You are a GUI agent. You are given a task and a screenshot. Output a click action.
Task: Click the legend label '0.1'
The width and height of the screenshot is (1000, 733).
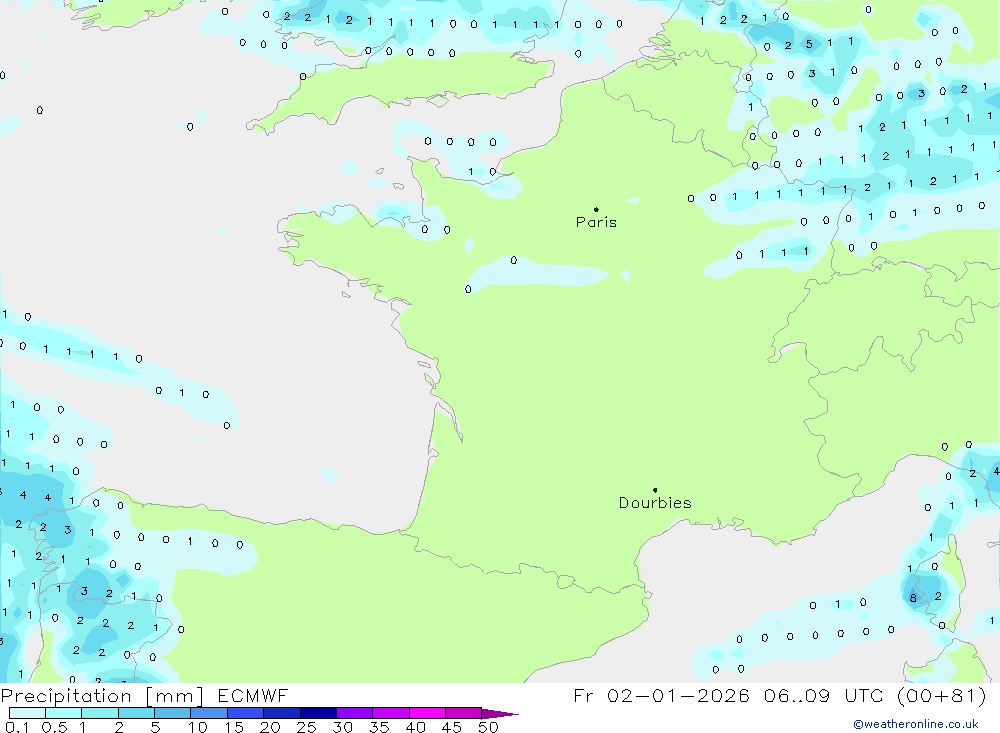pyautogui.click(x=17, y=727)
